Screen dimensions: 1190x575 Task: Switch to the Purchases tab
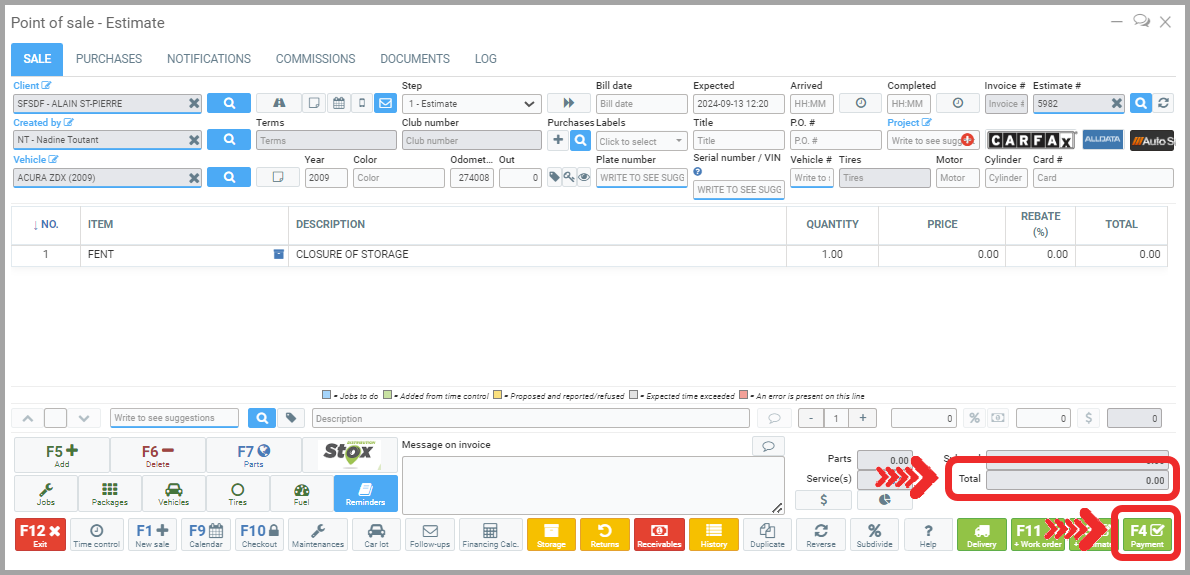click(109, 59)
